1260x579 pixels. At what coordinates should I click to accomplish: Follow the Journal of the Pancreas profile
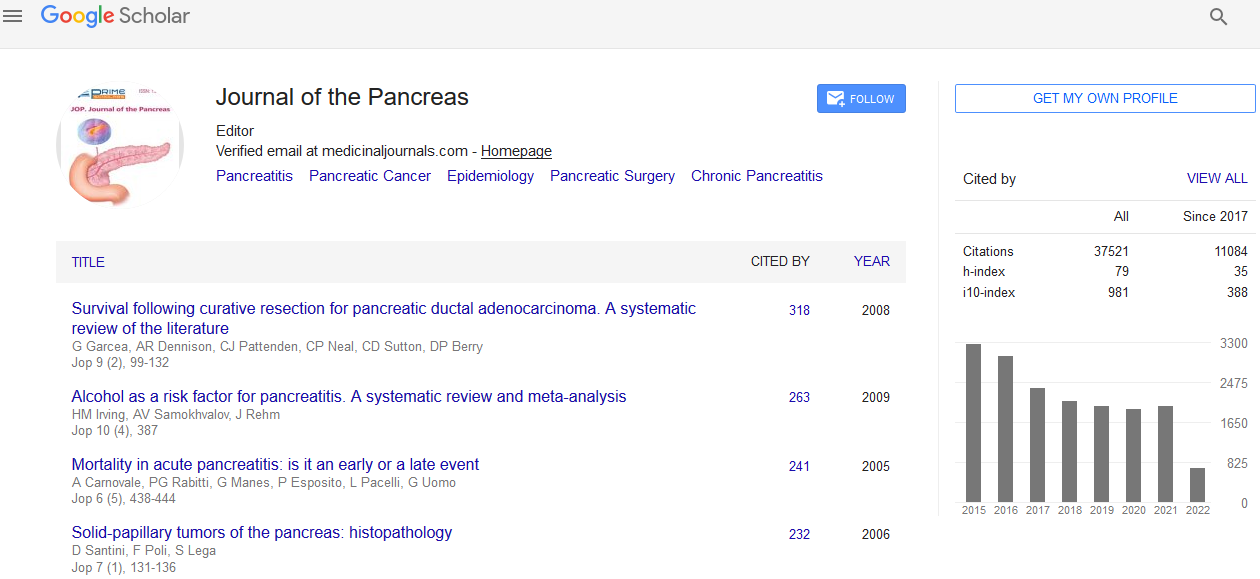tap(861, 99)
